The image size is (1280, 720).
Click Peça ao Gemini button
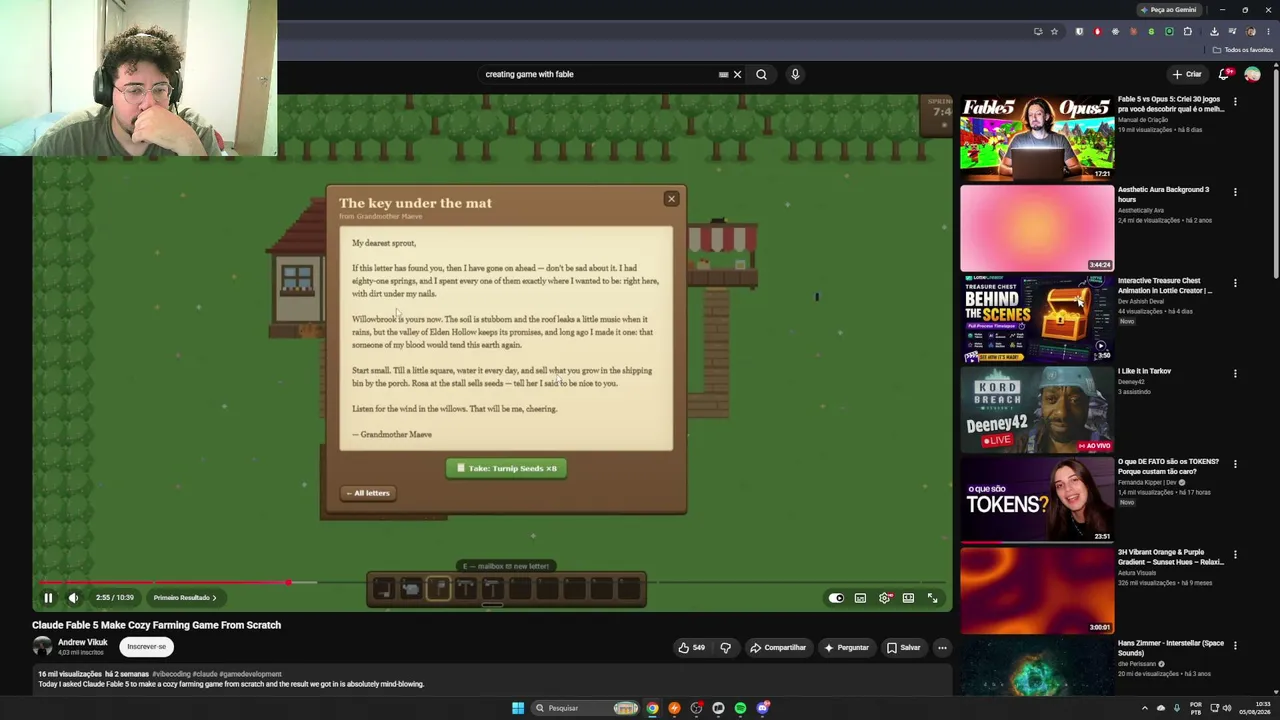point(1169,10)
